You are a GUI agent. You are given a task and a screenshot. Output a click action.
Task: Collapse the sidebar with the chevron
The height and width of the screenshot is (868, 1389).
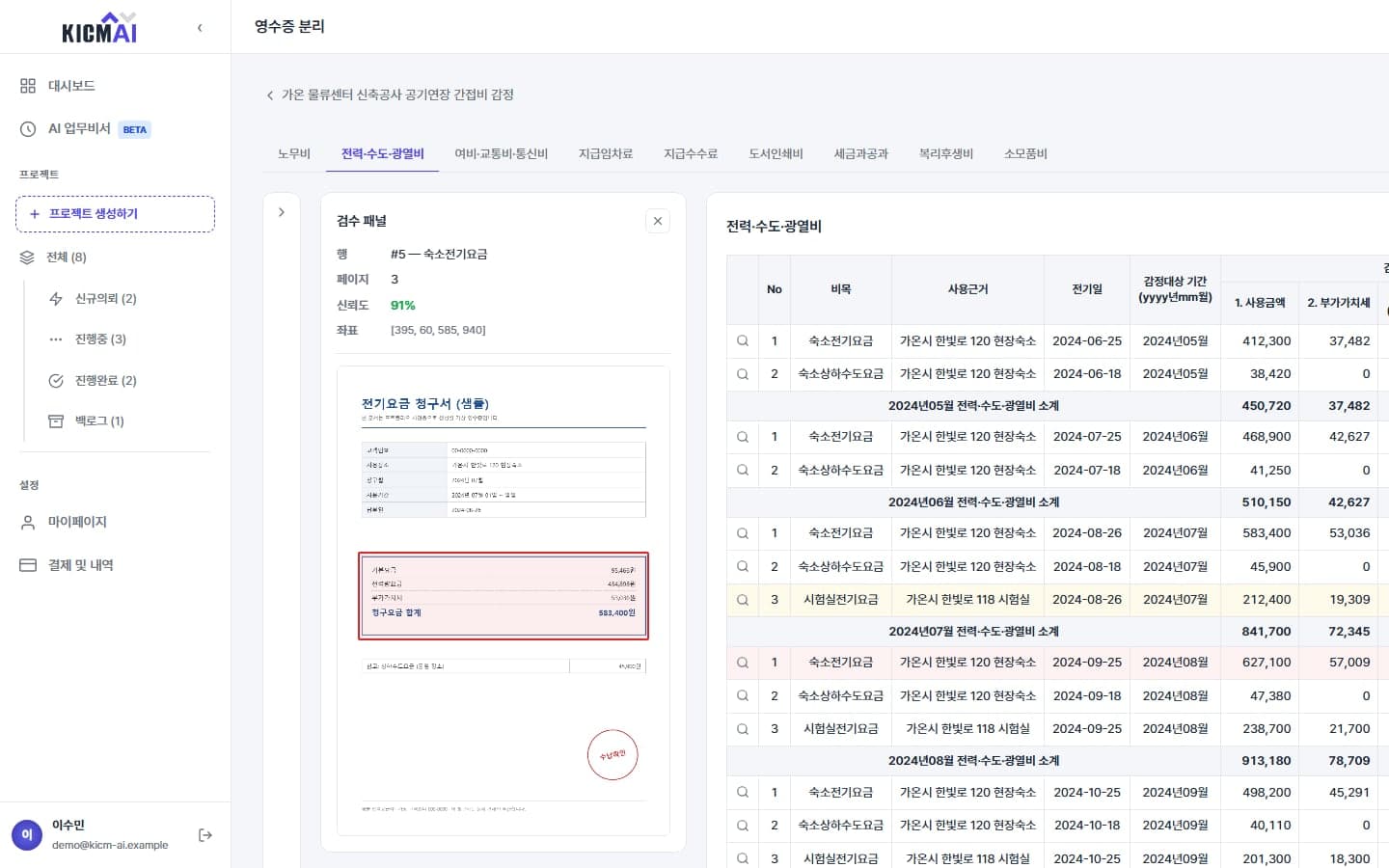tap(200, 28)
